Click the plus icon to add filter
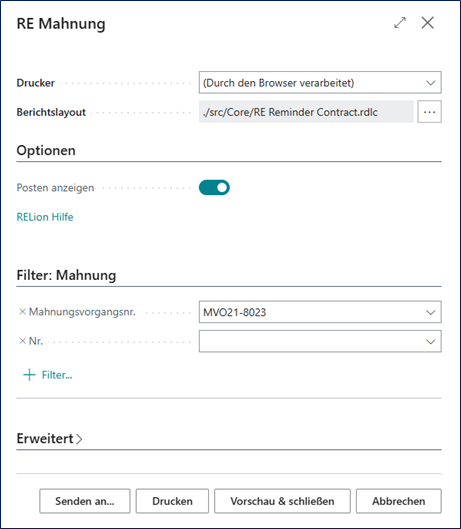This screenshot has width=461, height=529. (29, 375)
